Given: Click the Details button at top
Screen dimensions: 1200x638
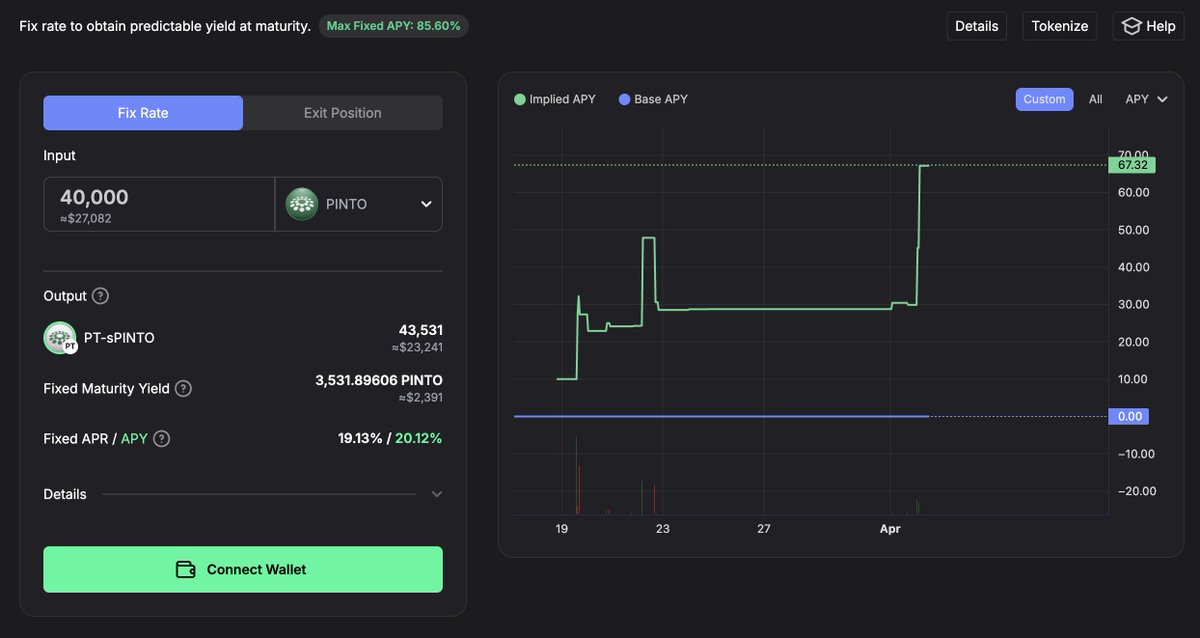Looking at the screenshot, I should coord(977,26).
